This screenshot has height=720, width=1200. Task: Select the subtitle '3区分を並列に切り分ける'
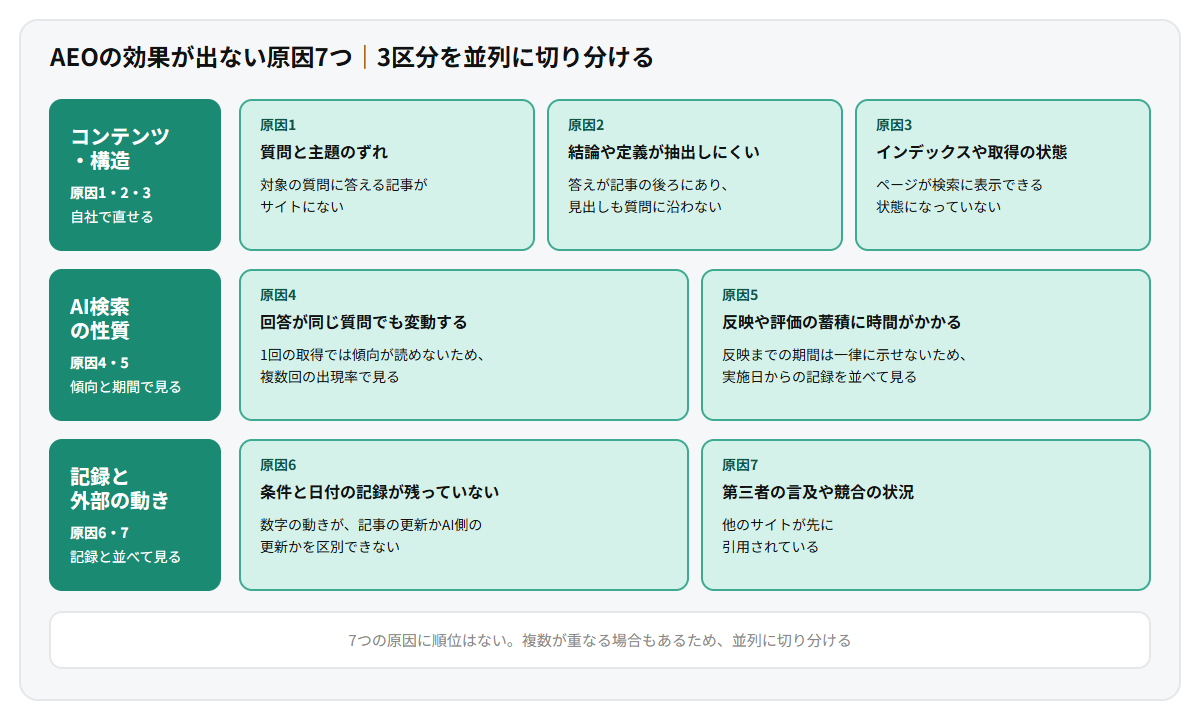pos(516,57)
